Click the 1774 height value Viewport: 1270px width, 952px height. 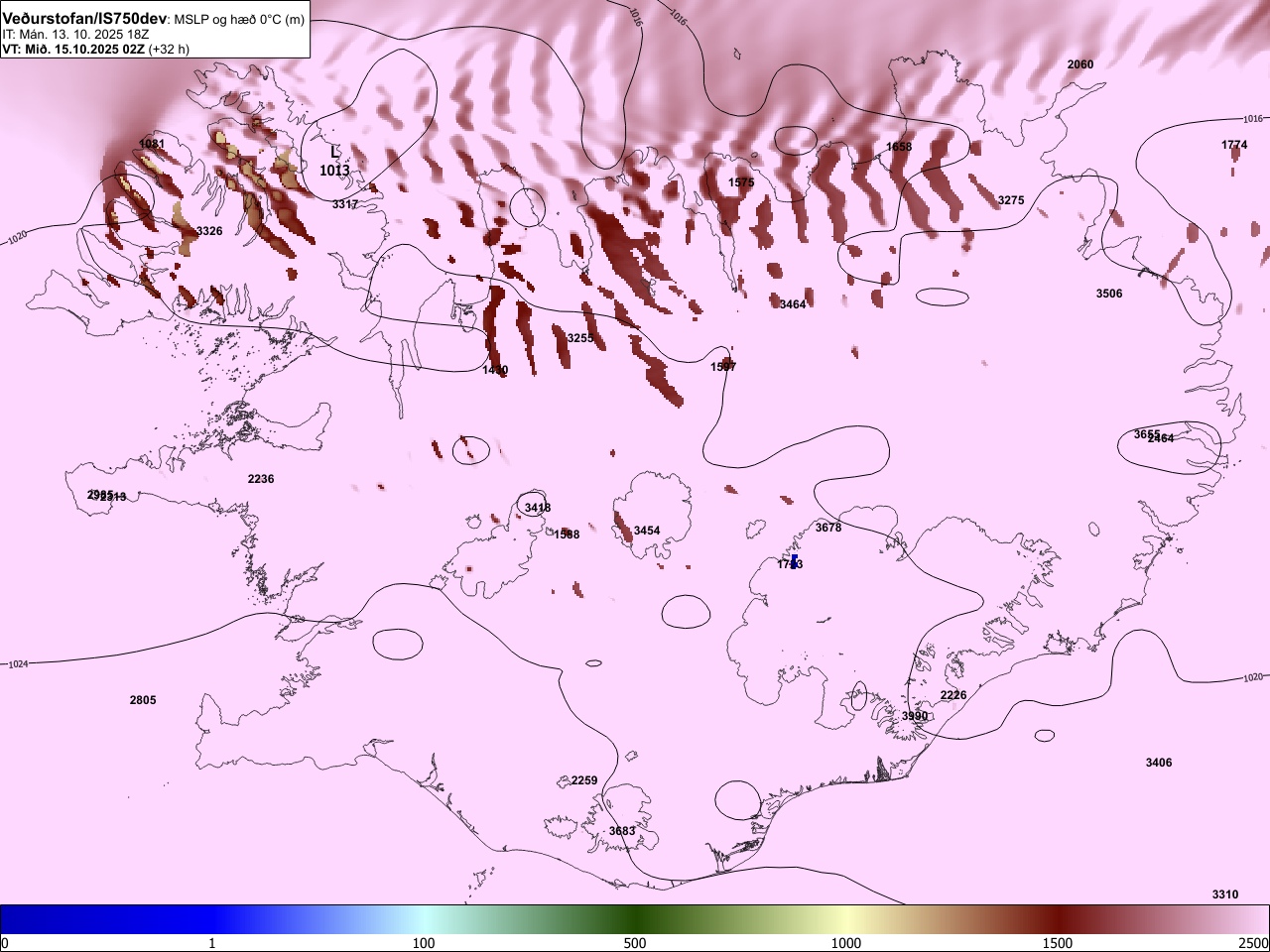point(1234,145)
